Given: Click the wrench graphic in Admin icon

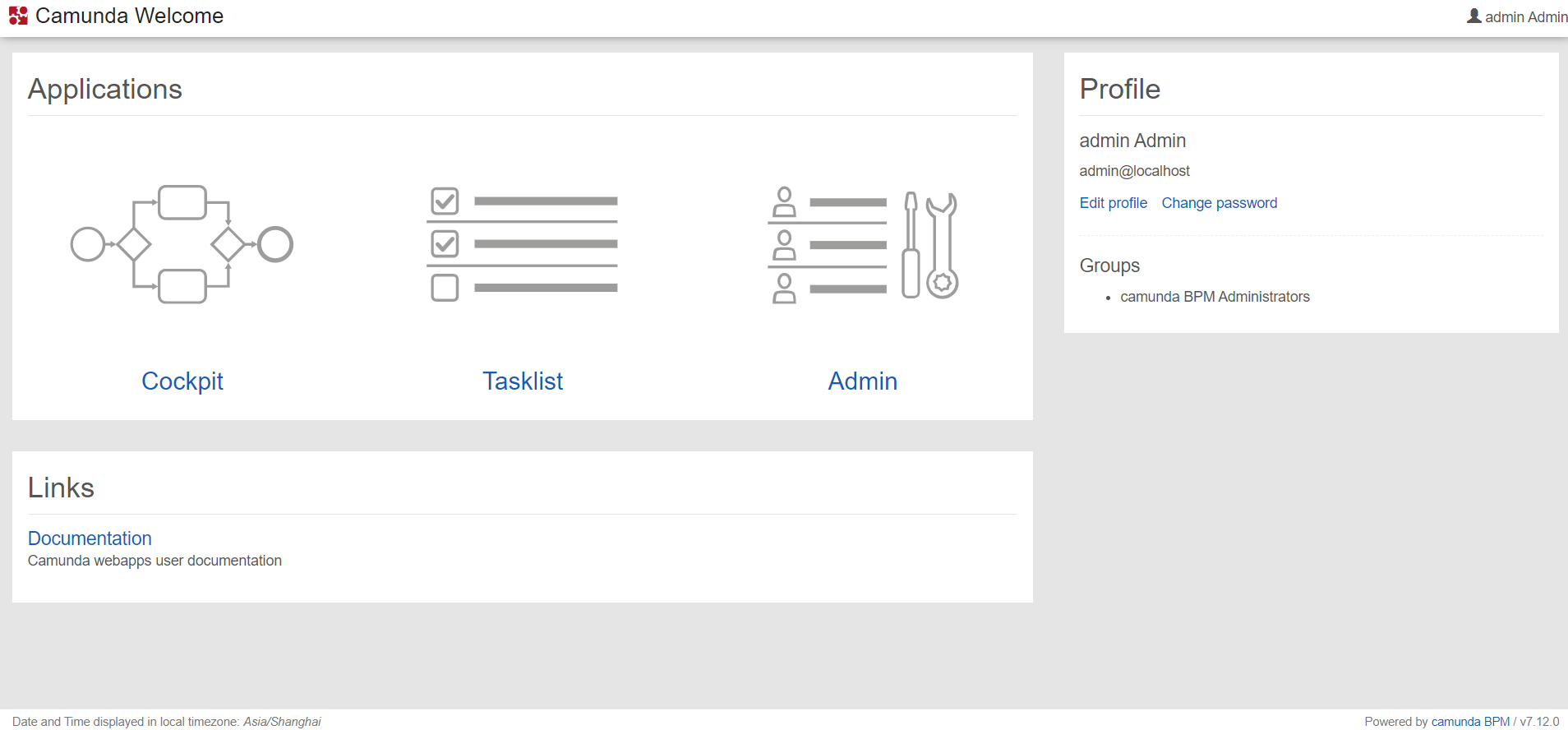Looking at the screenshot, I should (x=942, y=245).
